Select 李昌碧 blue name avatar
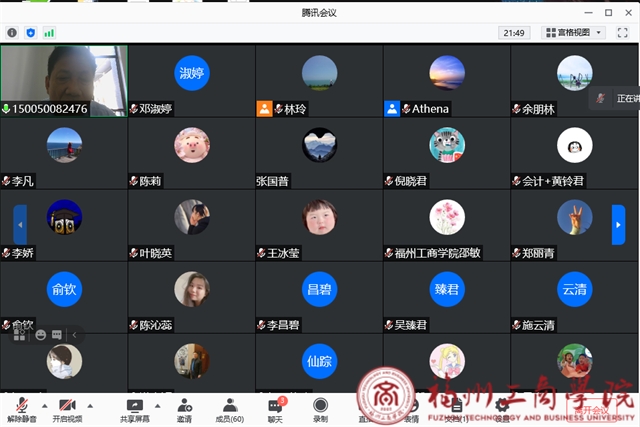 (320, 289)
